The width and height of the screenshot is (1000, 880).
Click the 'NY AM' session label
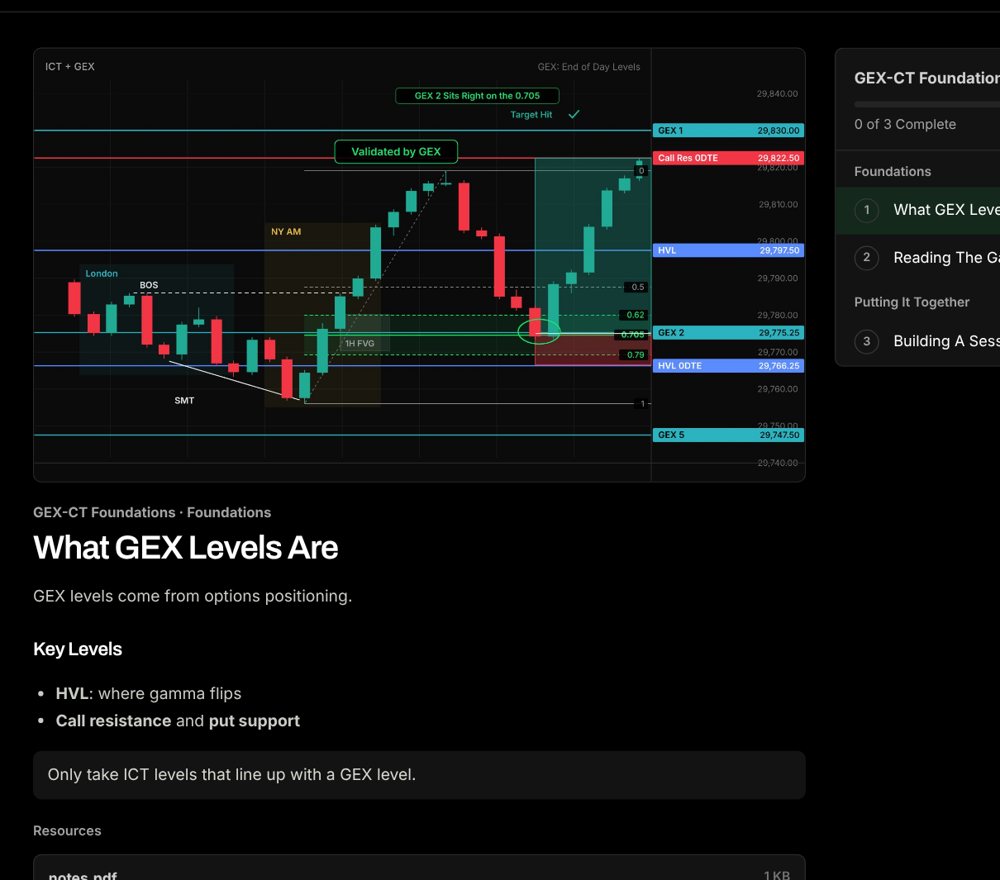point(286,231)
